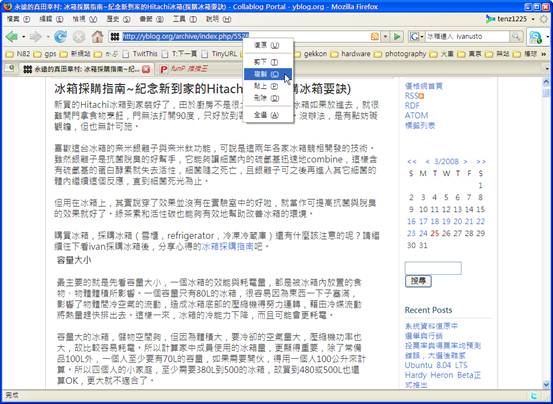Choose 剪下 (T) in the context menu
This screenshot has height=404, width=553.
pyautogui.click(x=268, y=62)
